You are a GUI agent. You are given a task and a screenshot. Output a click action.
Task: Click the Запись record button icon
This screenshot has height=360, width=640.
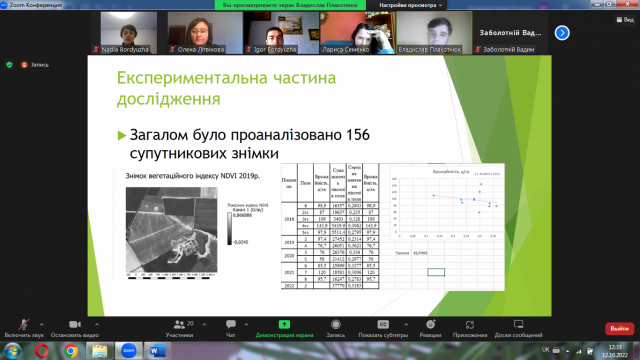[336, 324]
